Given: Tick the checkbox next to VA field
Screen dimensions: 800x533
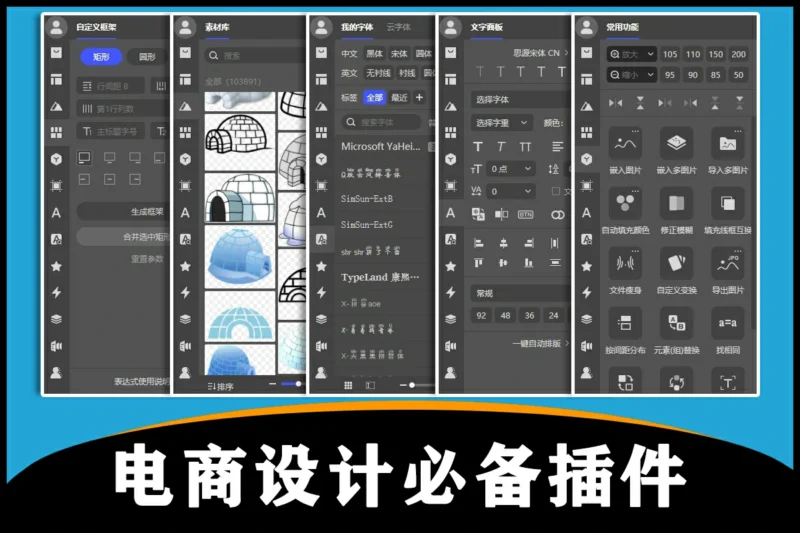Looking at the screenshot, I should coord(556,191).
